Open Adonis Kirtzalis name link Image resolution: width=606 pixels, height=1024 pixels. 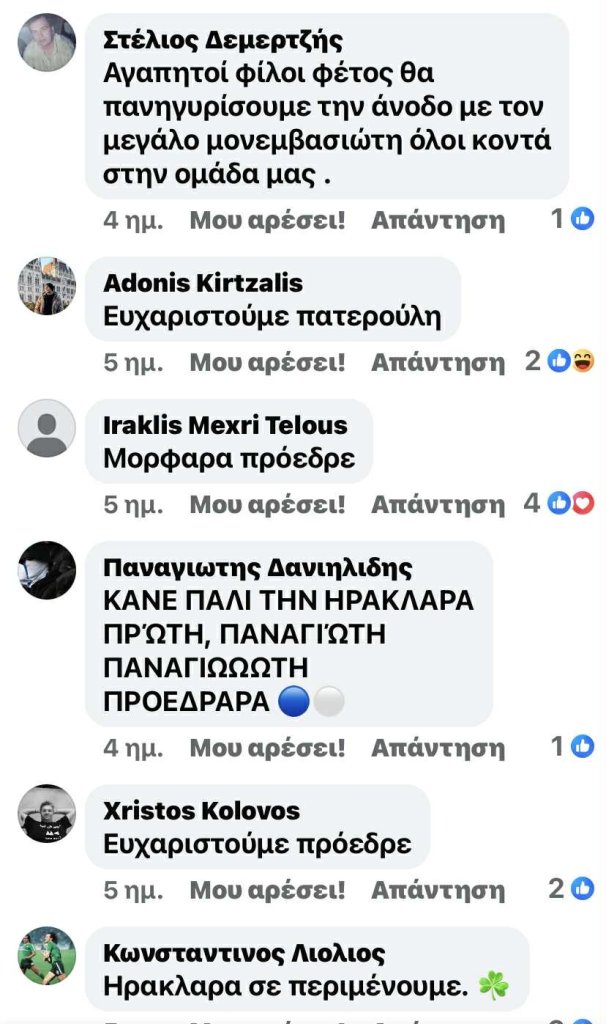(x=203, y=283)
